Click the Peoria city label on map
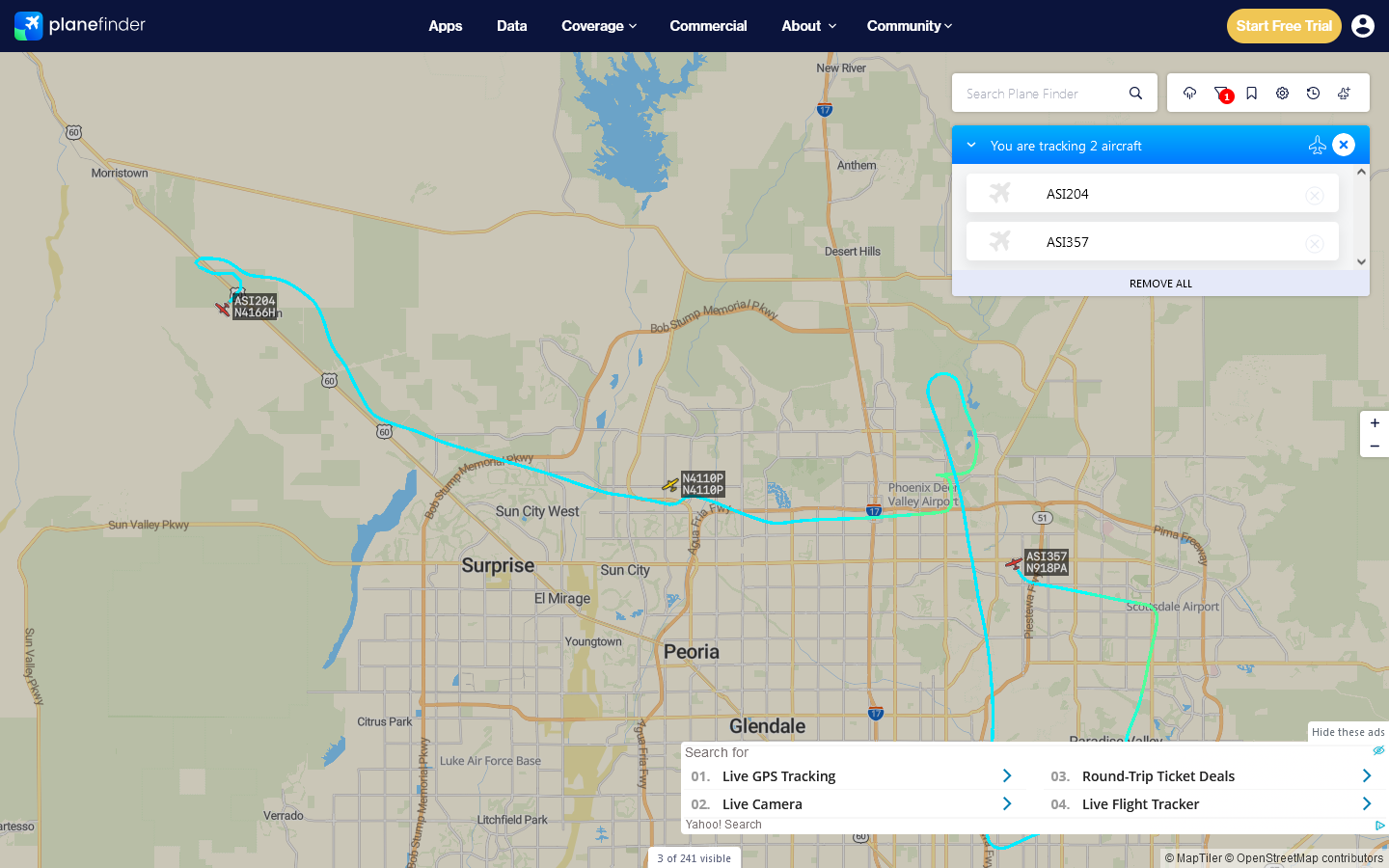 click(x=692, y=652)
